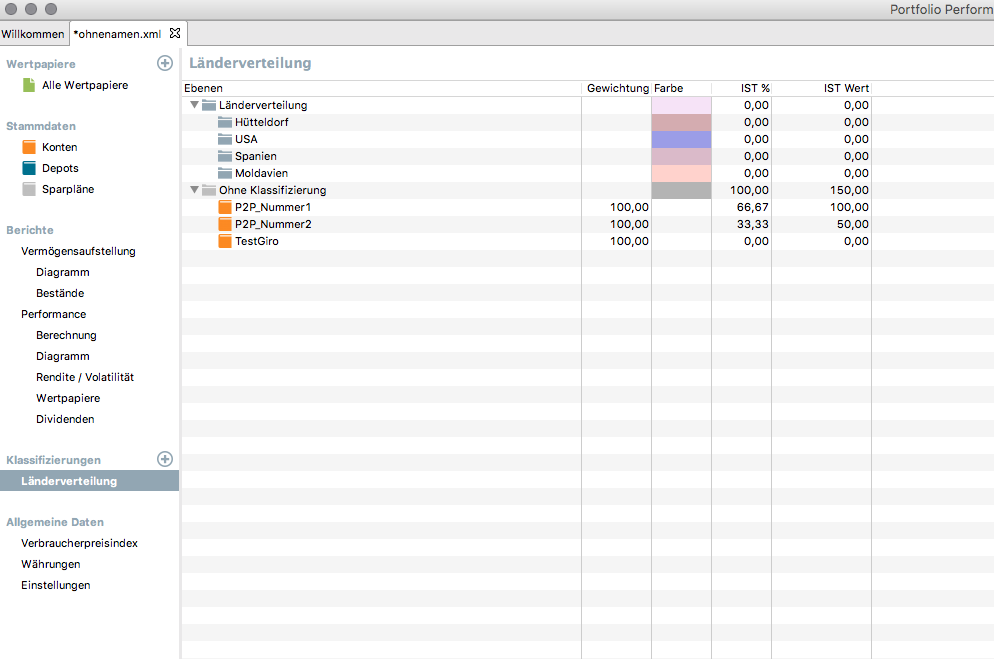The width and height of the screenshot is (994, 659).
Task: Click the Ebenen column header
Action: [382, 88]
